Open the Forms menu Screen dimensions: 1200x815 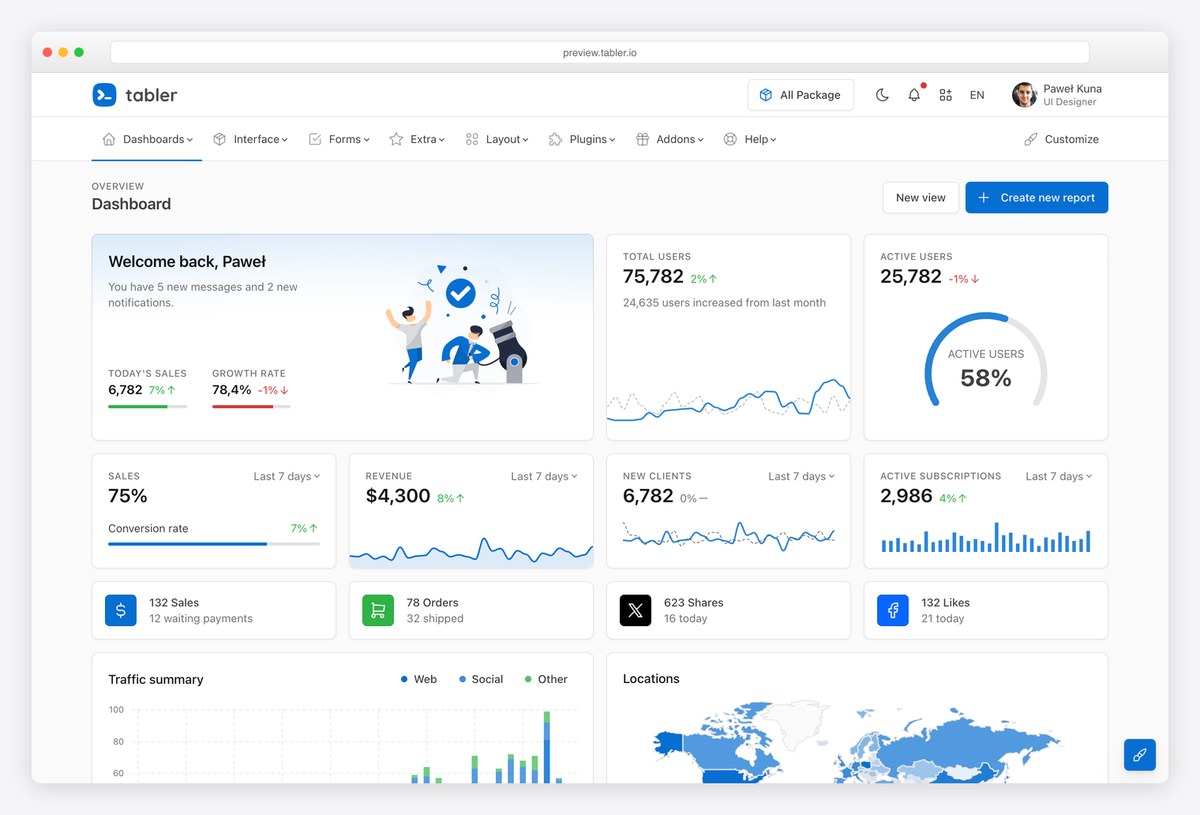339,139
